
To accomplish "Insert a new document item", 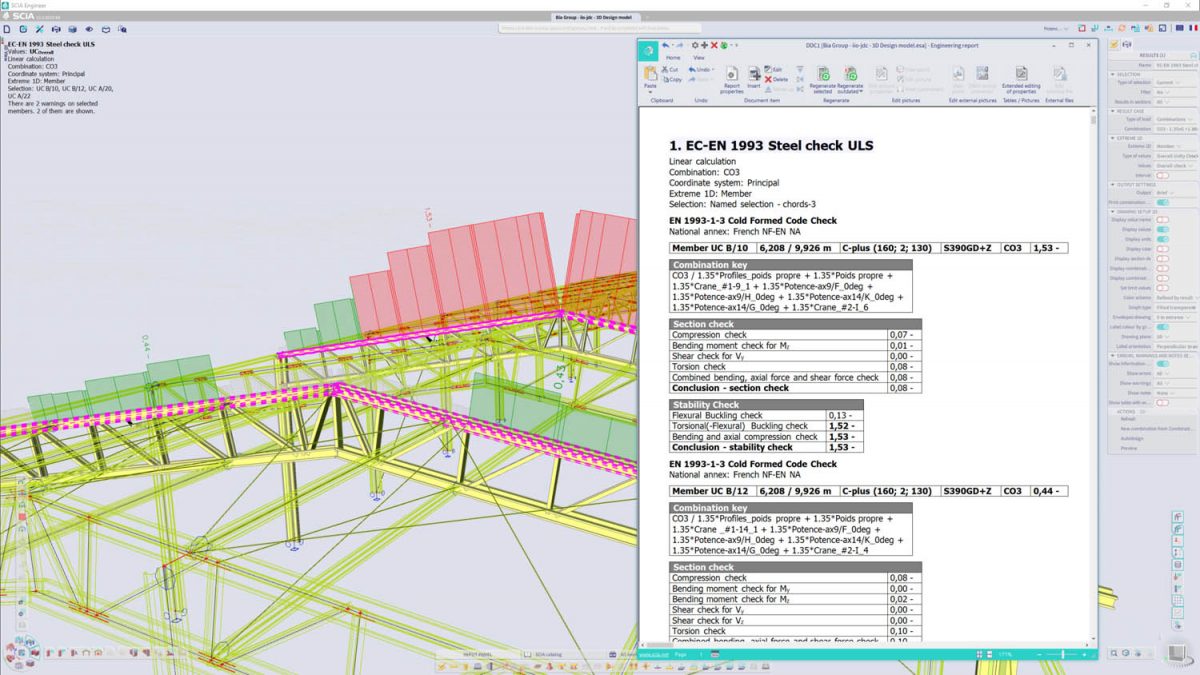I will pyautogui.click(x=754, y=75).
